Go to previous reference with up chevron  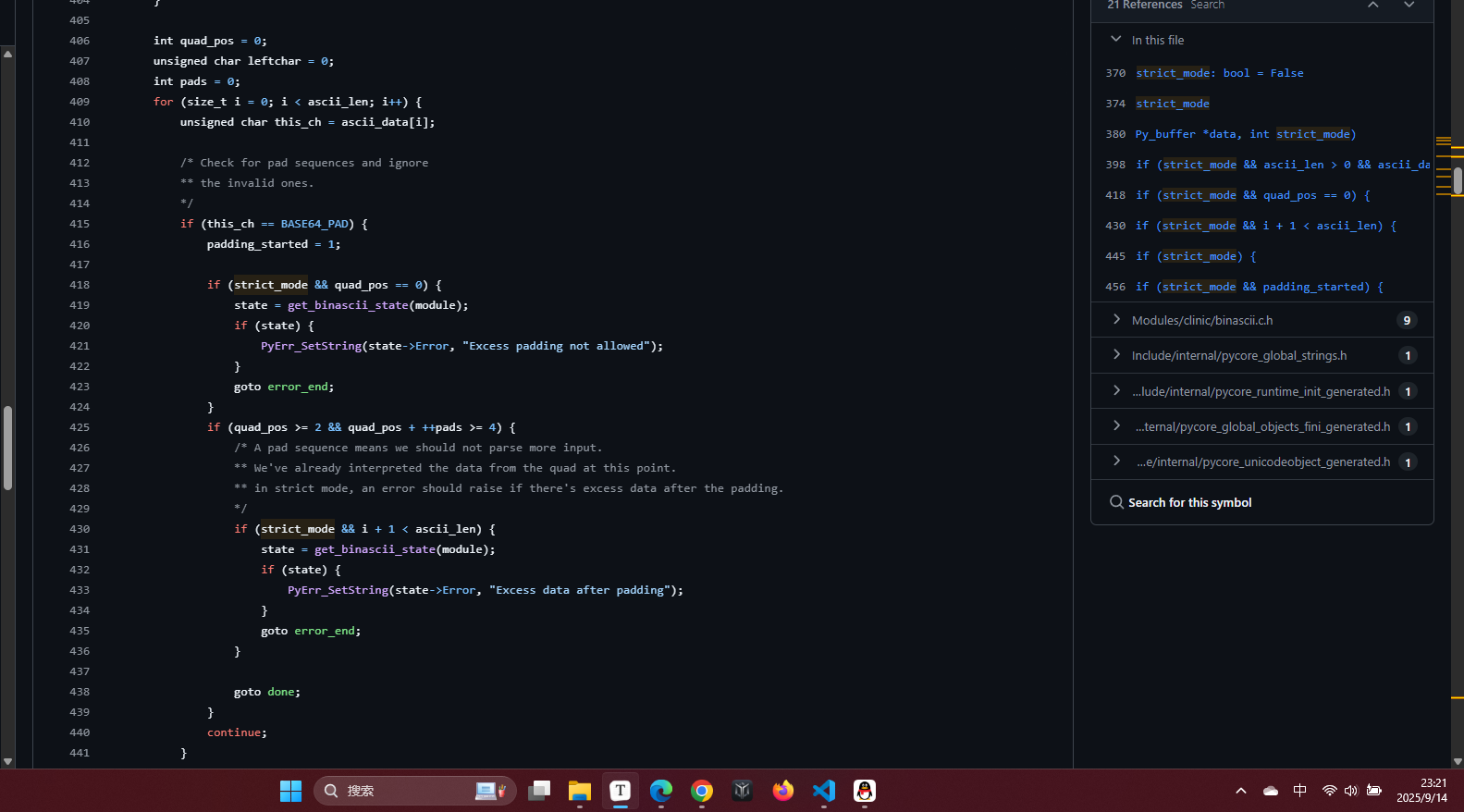pyautogui.click(x=1373, y=6)
